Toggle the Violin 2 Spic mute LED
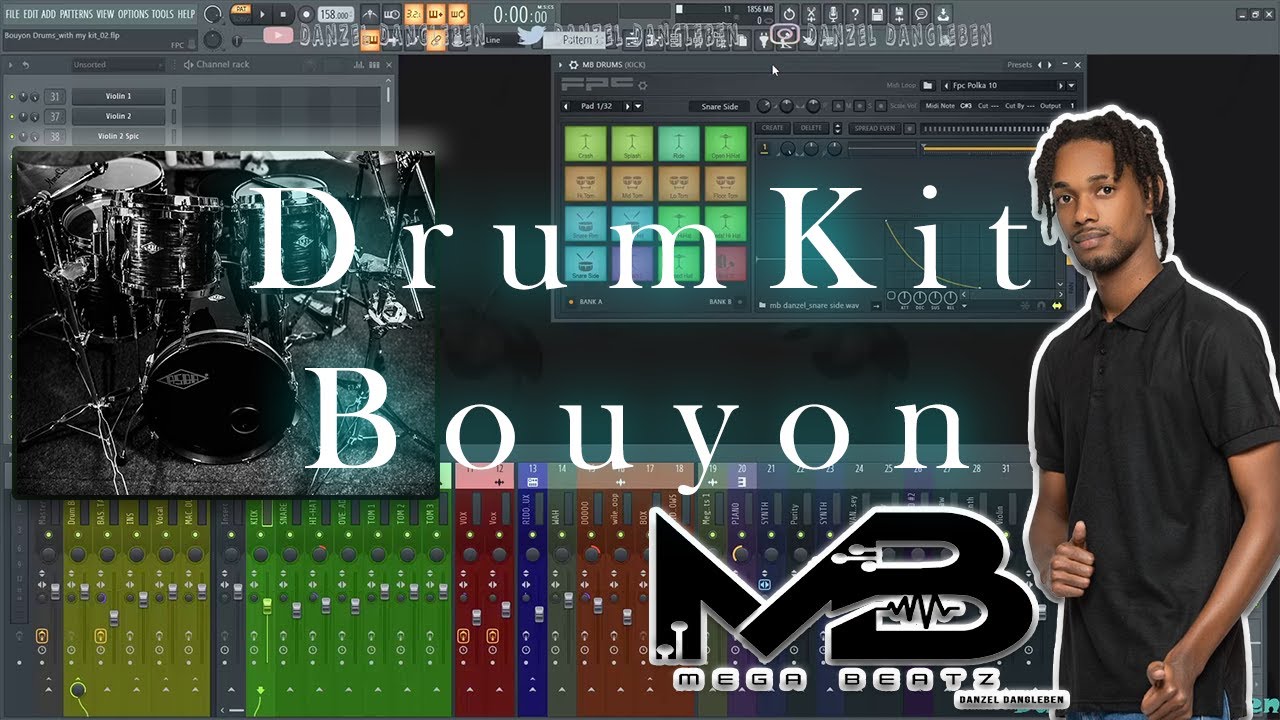1280x720 pixels. click(12, 136)
